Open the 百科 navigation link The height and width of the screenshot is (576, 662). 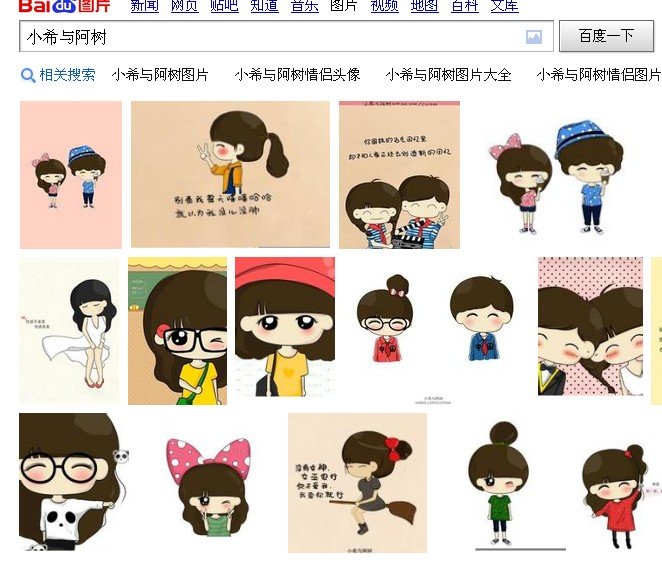[465, 5]
